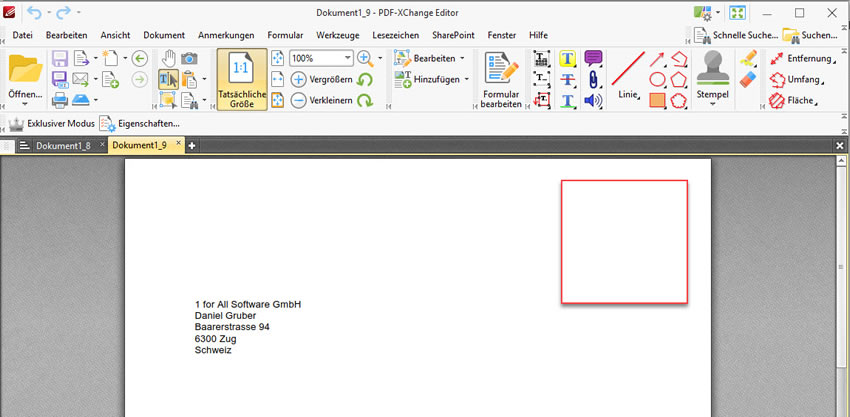Select the Text Box tool icon
Screen dimensions: 850x417
tap(542, 79)
